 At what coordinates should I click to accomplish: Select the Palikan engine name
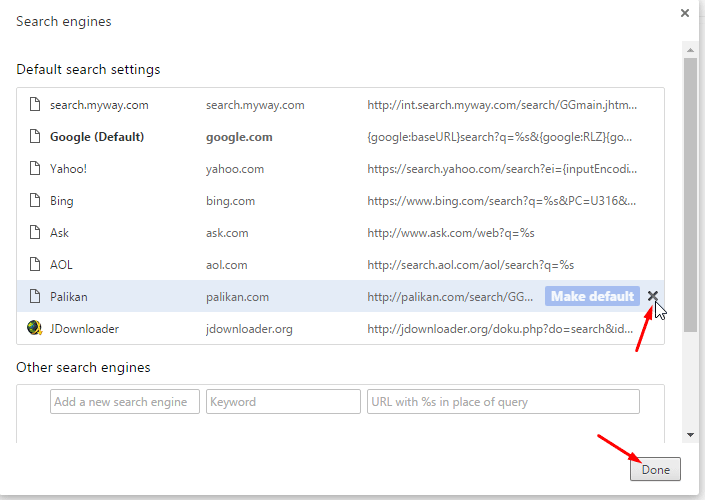(x=69, y=297)
